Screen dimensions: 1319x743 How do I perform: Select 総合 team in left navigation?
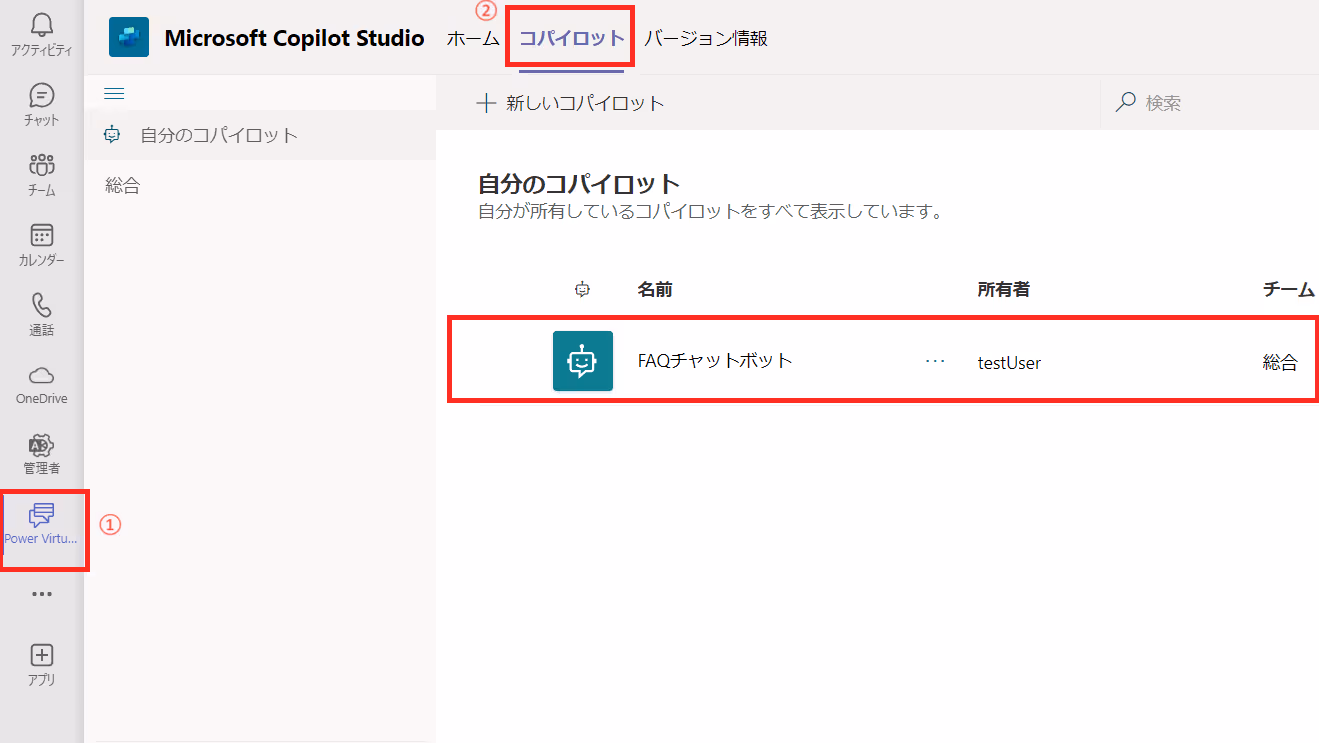123,186
